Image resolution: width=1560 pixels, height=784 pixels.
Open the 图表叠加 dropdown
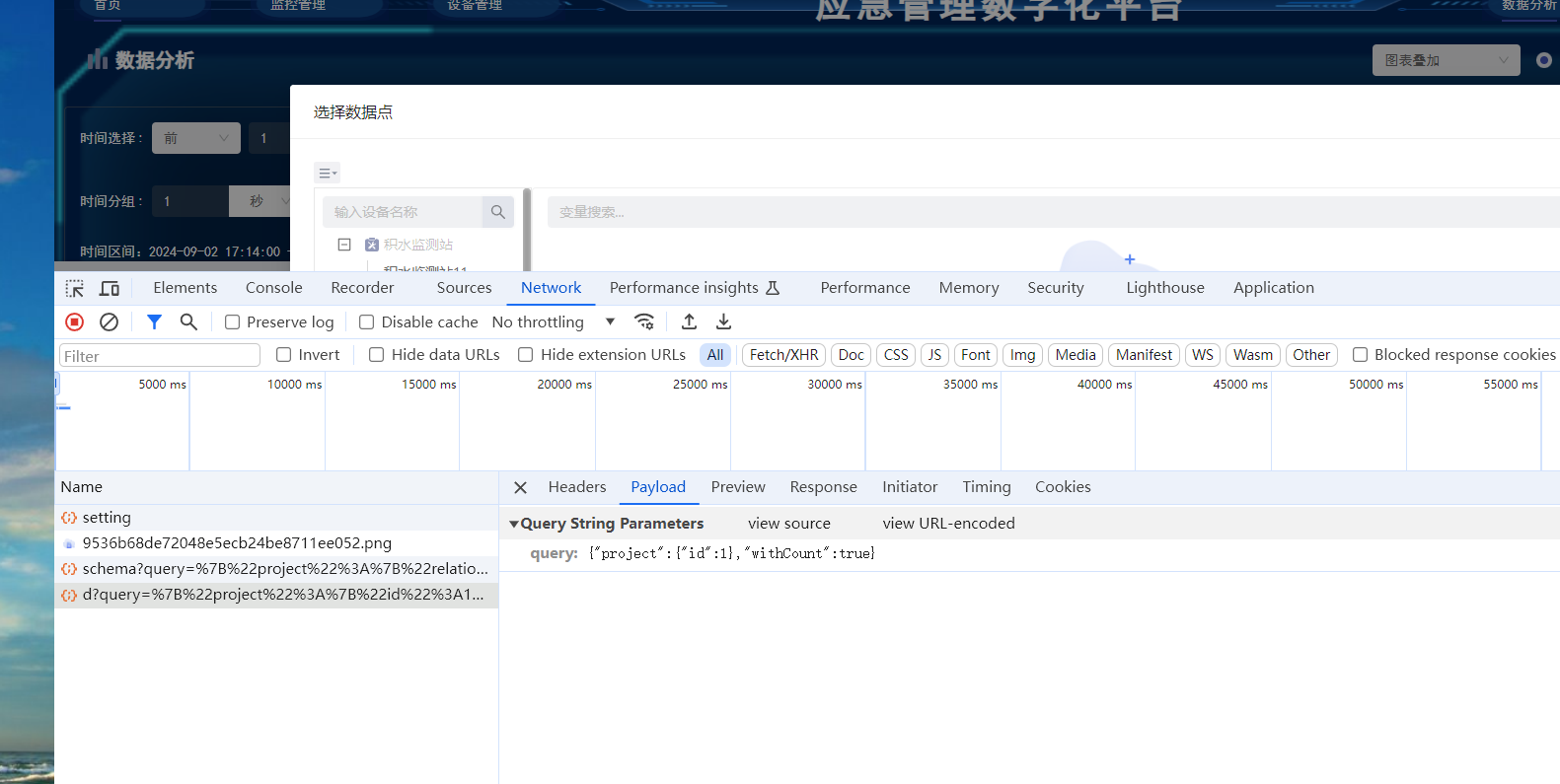pos(1447,60)
